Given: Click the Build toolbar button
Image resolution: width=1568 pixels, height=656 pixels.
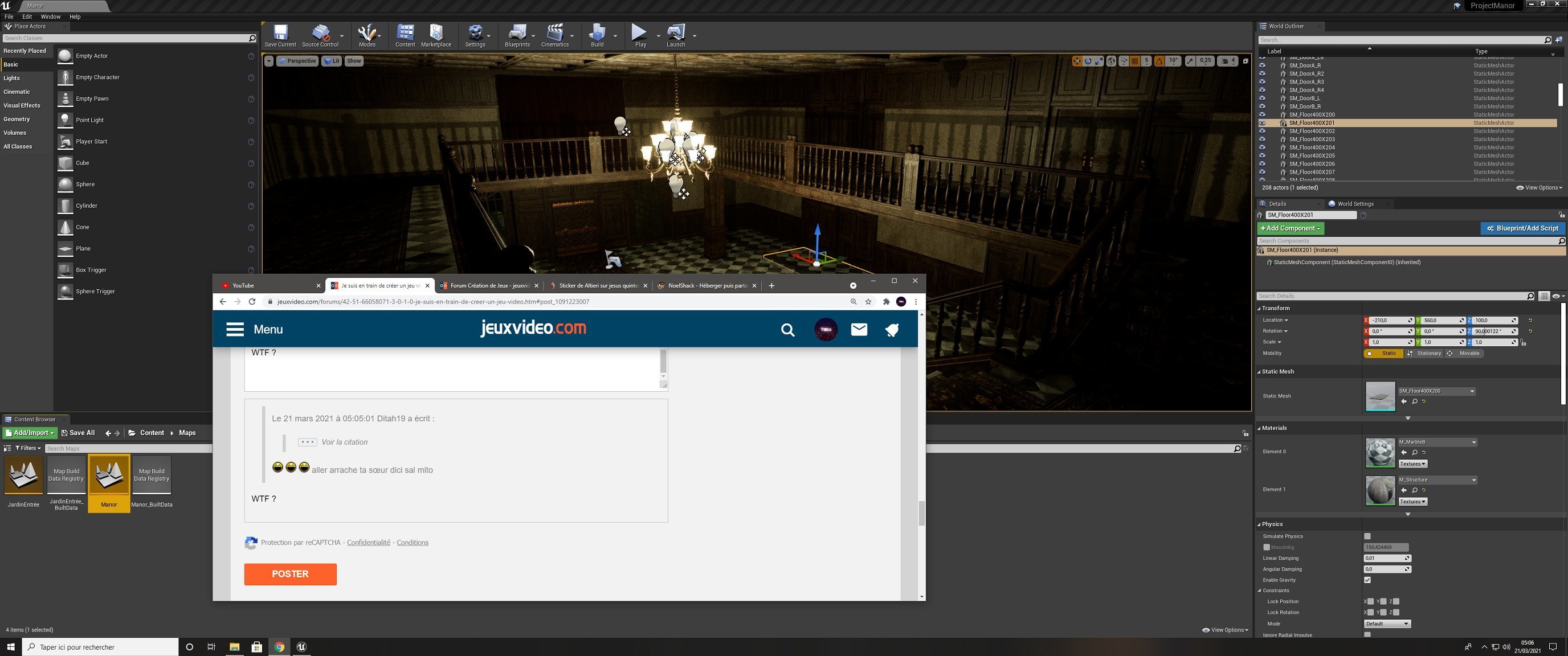Looking at the screenshot, I should (x=597, y=35).
